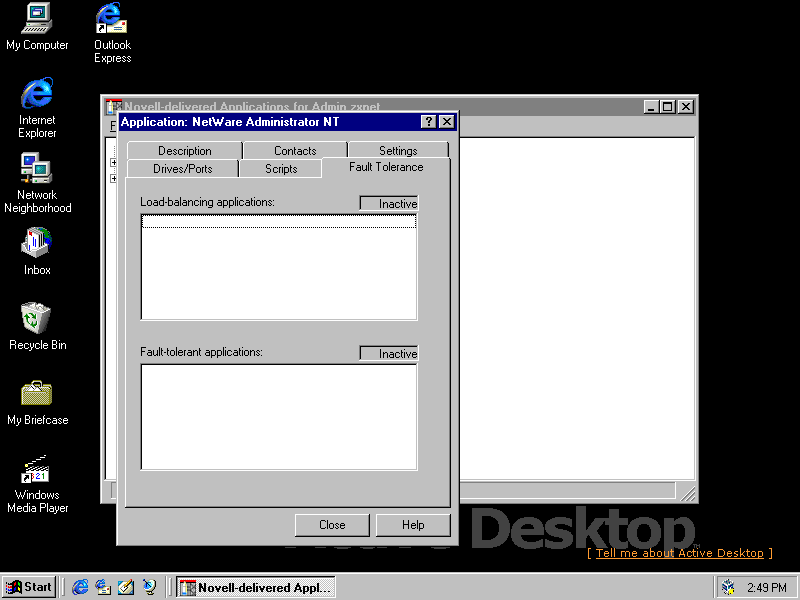
Task: Launch Internet Explorer from the Quick Launch bar
Action: click(x=80, y=587)
